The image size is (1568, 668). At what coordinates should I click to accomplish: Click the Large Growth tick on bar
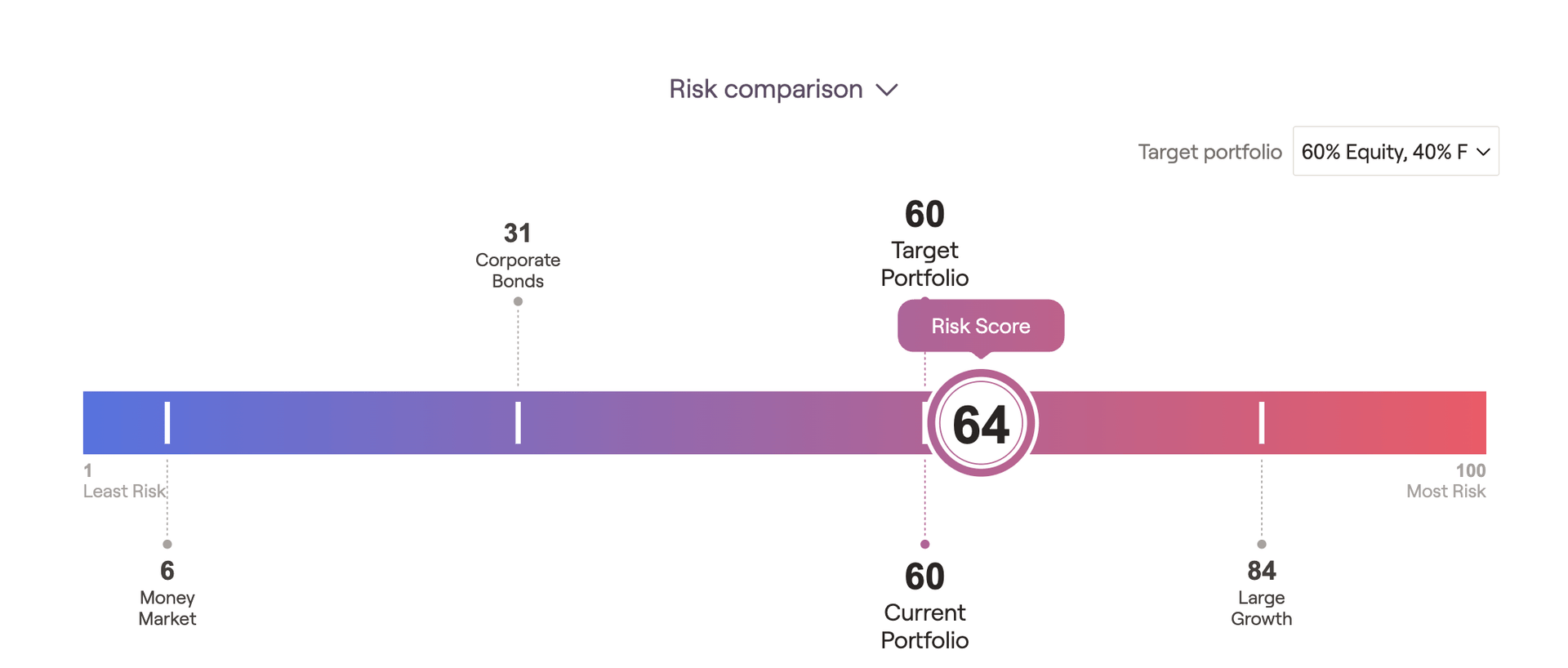1262,422
